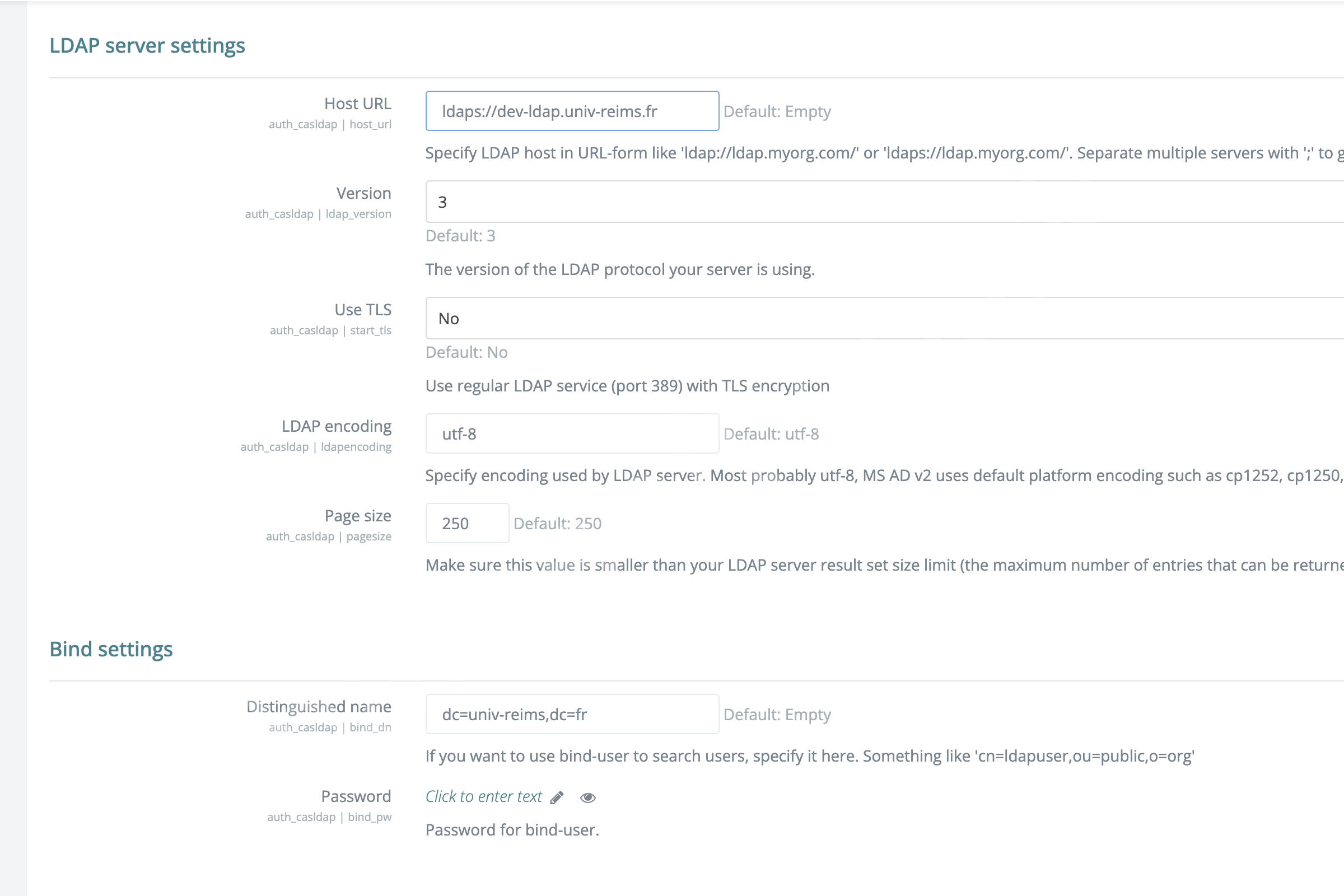The height and width of the screenshot is (896, 1344).
Task: Click the Version setting label
Action: 363,193
